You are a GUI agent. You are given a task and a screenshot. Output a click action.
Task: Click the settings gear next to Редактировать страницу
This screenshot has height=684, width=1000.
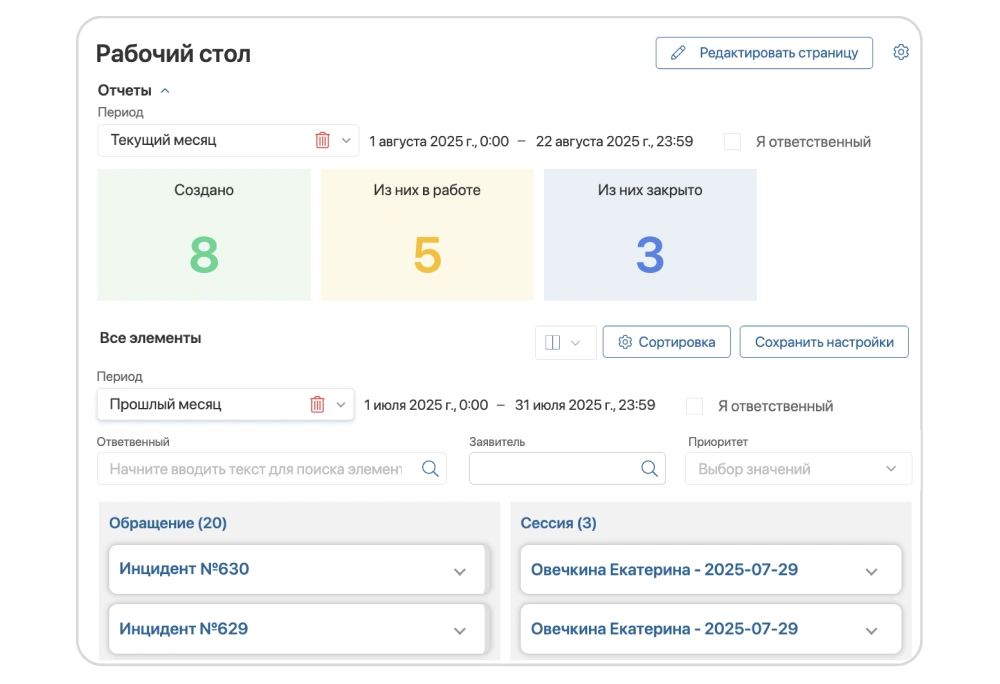point(901,52)
